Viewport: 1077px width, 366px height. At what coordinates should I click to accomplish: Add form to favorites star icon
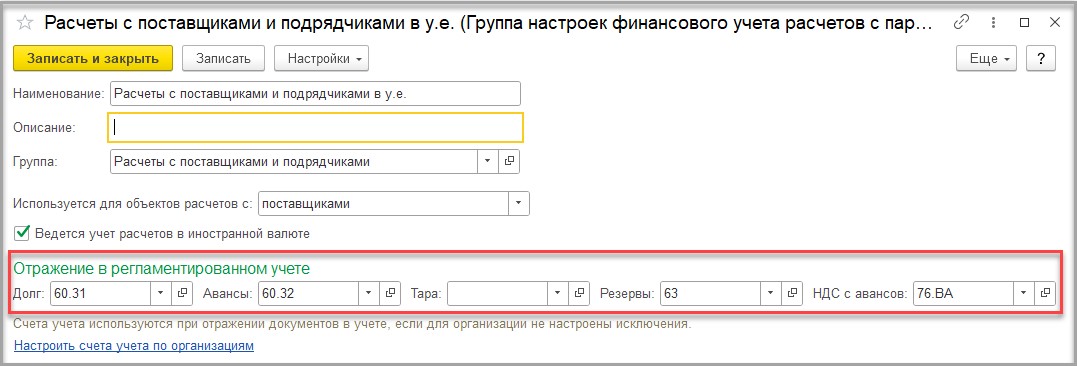(25, 23)
